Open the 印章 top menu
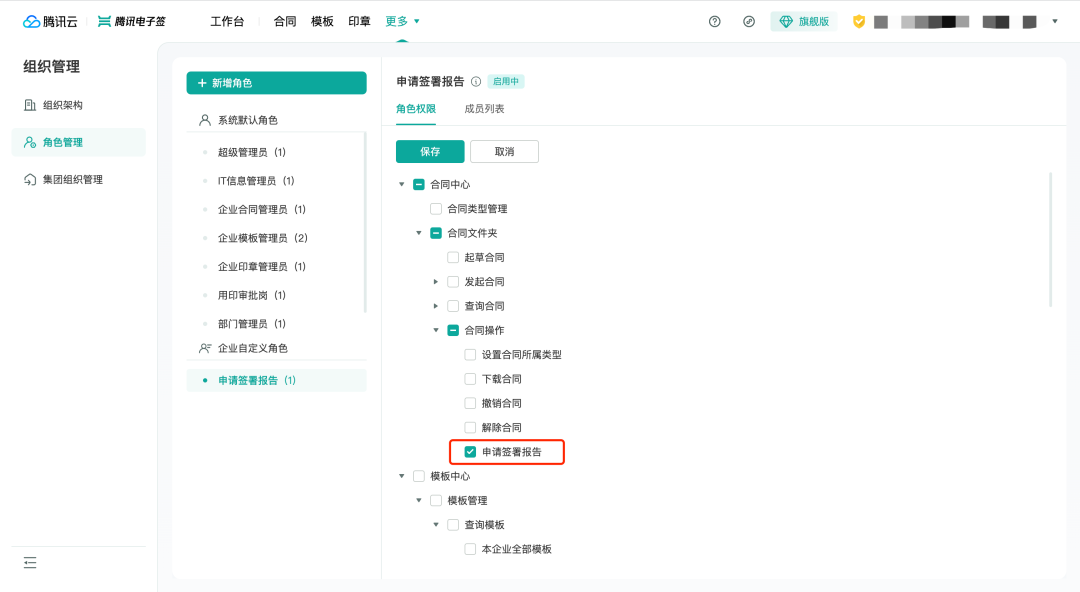 point(359,21)
